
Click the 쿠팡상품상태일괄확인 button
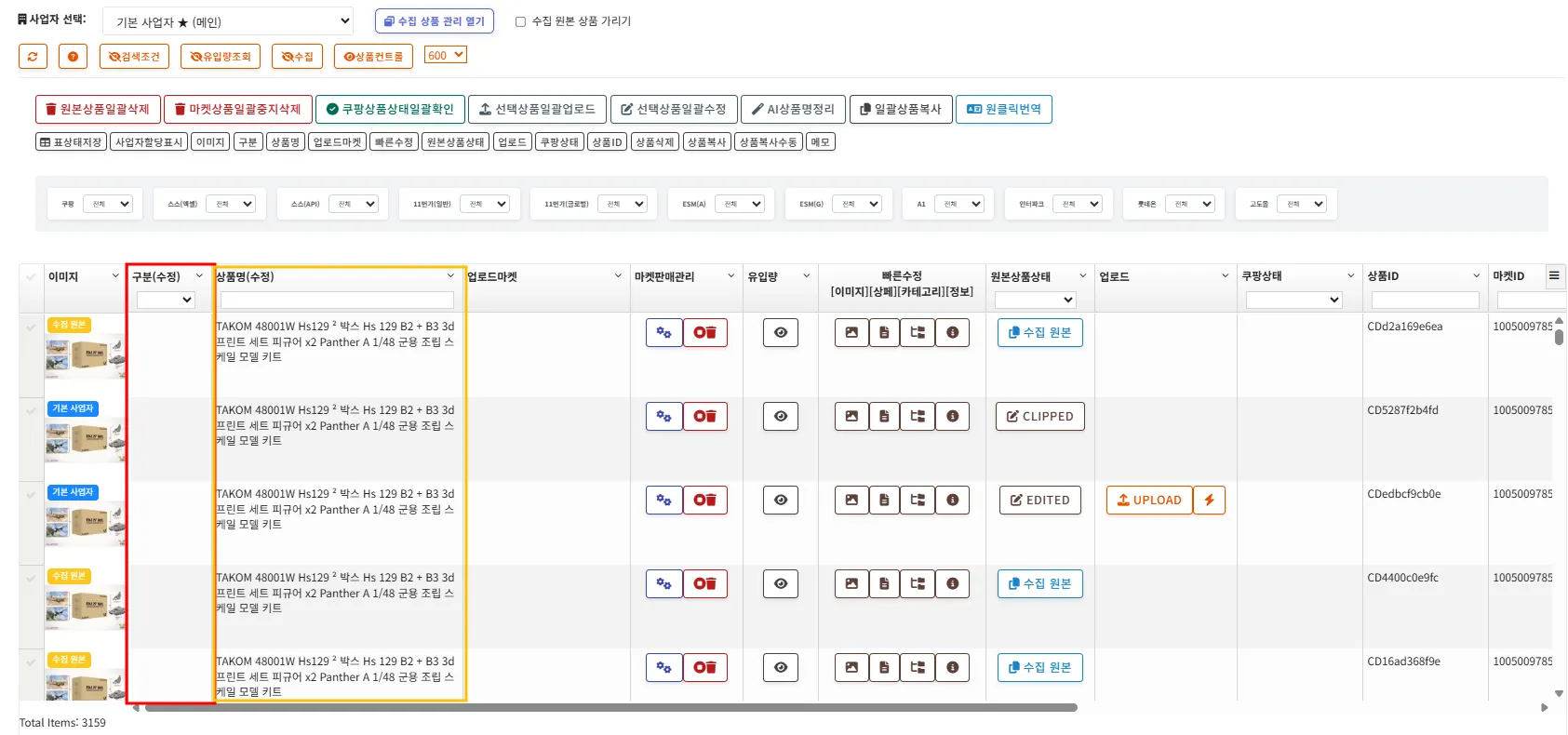click(389, 109)
